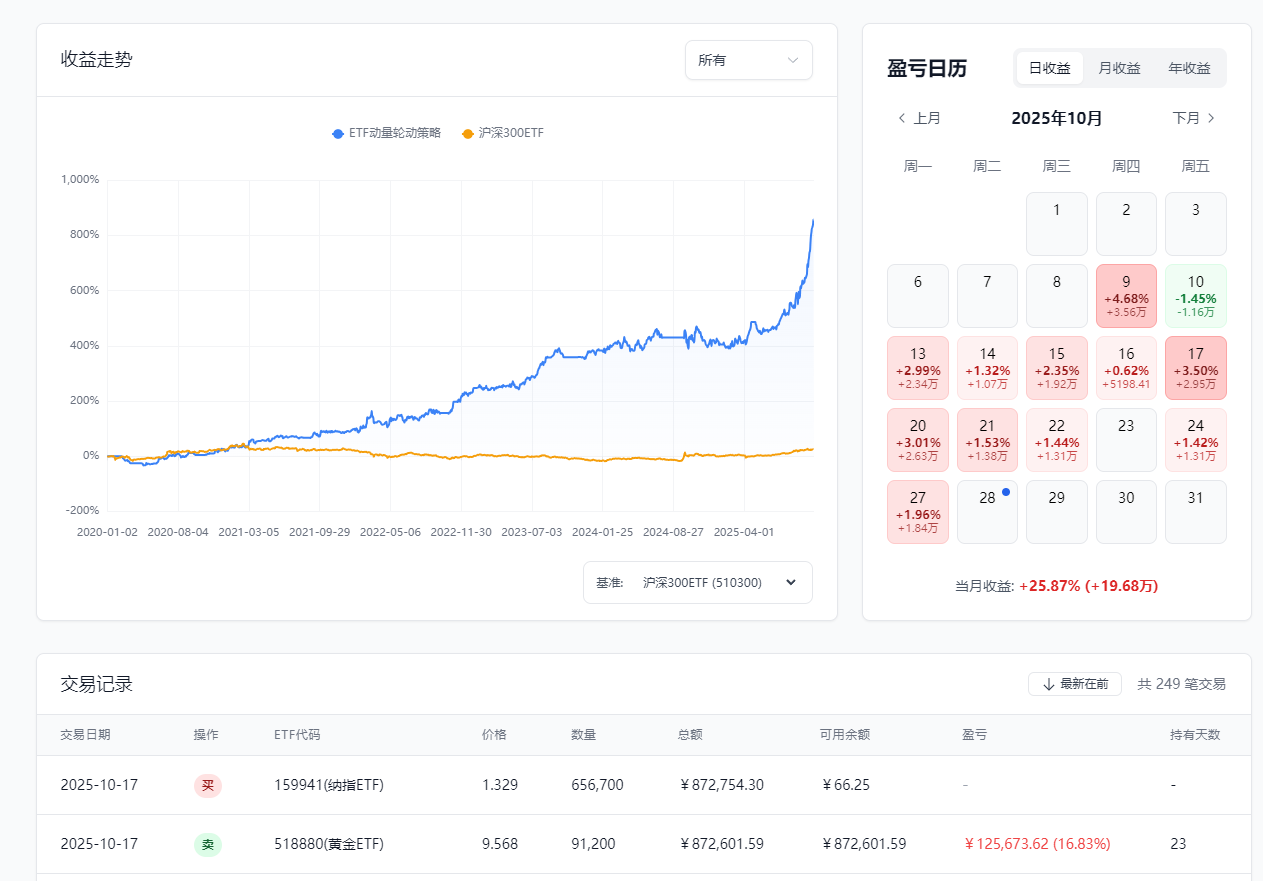Click October 17 cell with +3.50%
1263x881 pixels.
pos(1195,368)
